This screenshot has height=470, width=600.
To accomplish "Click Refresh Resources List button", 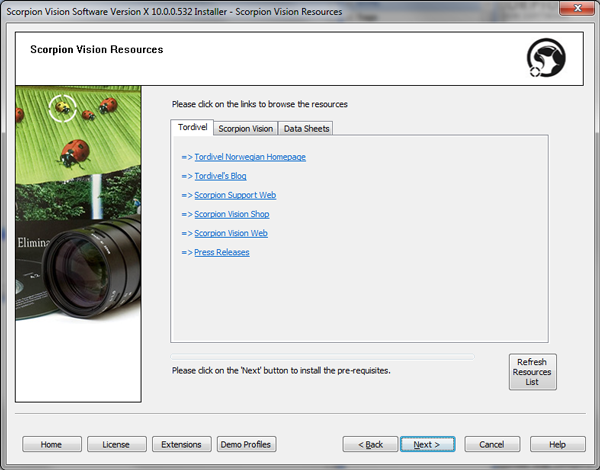I will [x=532, y=372].
